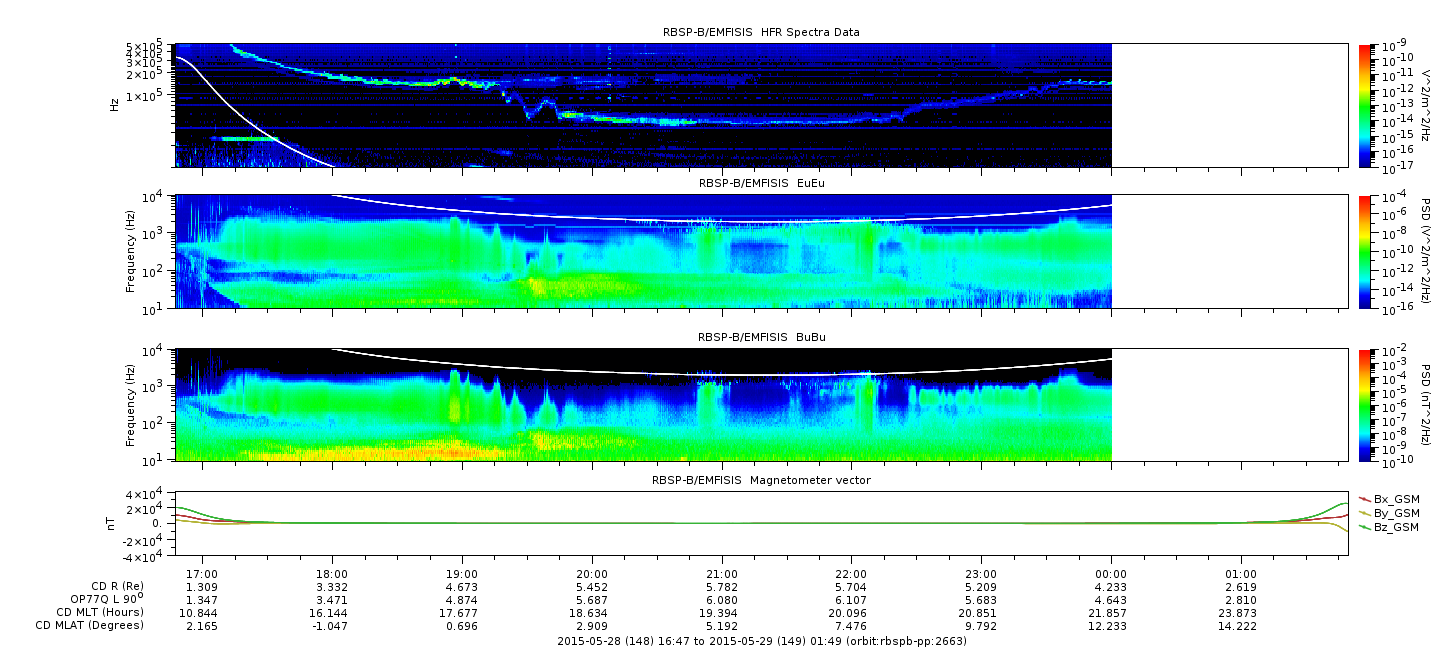This screenshot has height=658, width=1447.
Task: Click the 20:00 time axis label
Action: tap(593, 573)
